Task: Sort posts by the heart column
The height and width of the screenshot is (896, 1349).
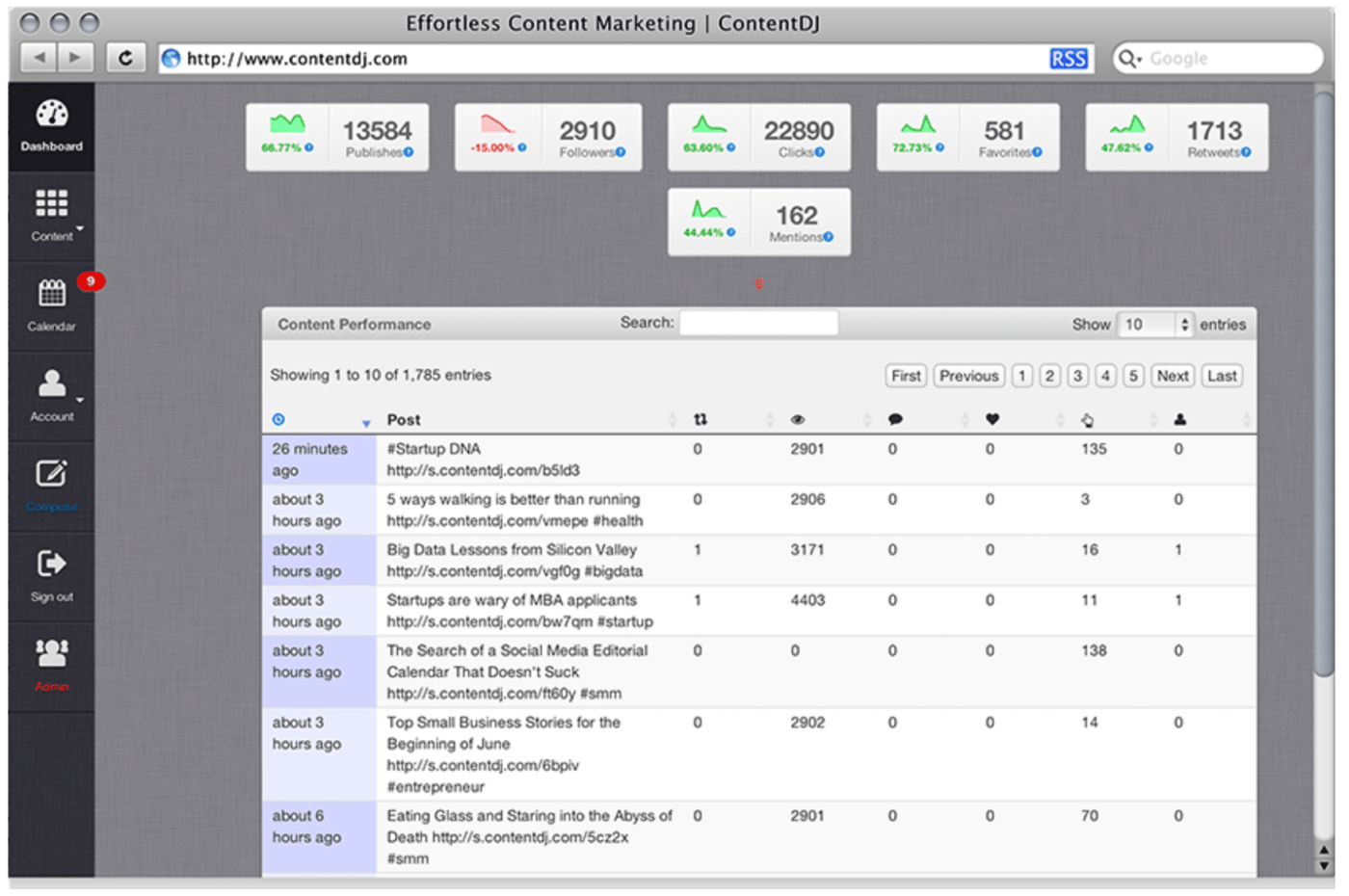Action: [993, 419]
